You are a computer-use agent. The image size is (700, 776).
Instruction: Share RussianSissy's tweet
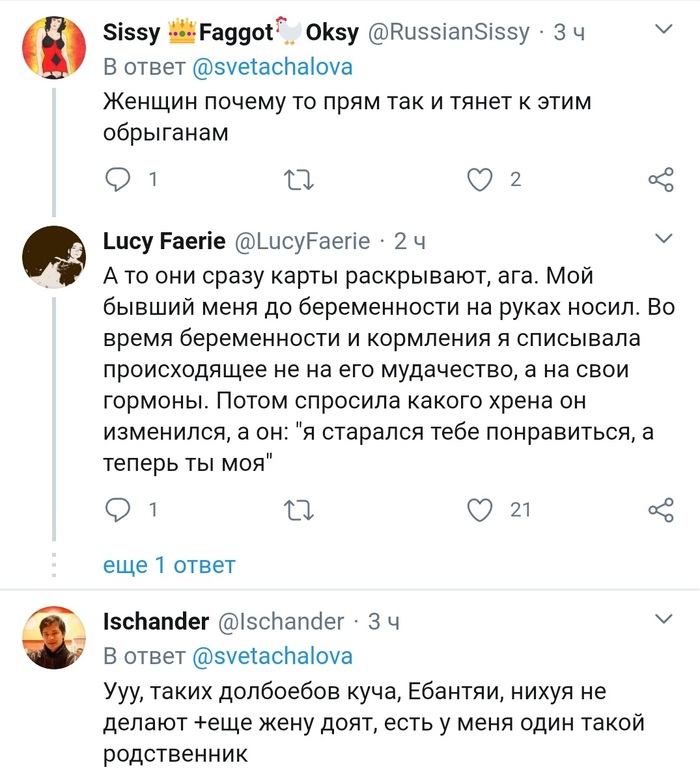[x=661, y=180]
